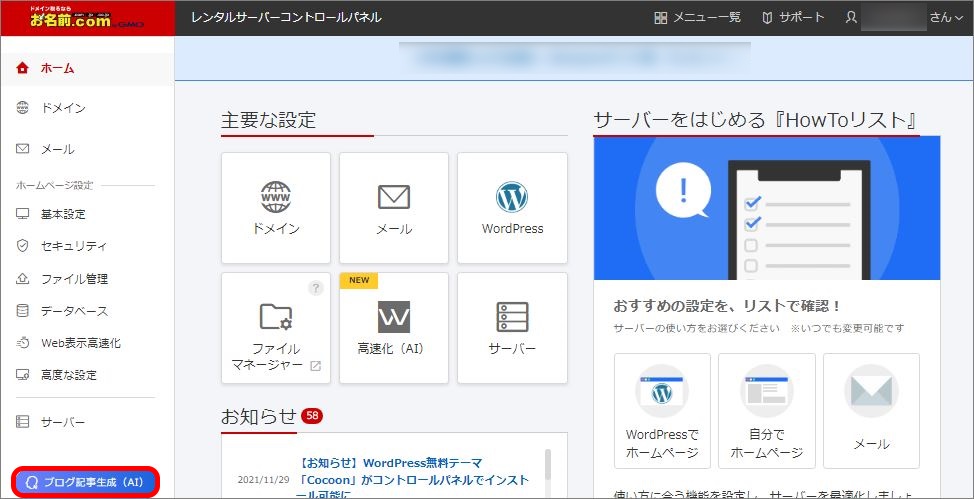Image resolution: width=974 pixels, height=499 pixels.
Task: Click the webpage layout icon for 自分でホームページ
Action: pos(767,391)
